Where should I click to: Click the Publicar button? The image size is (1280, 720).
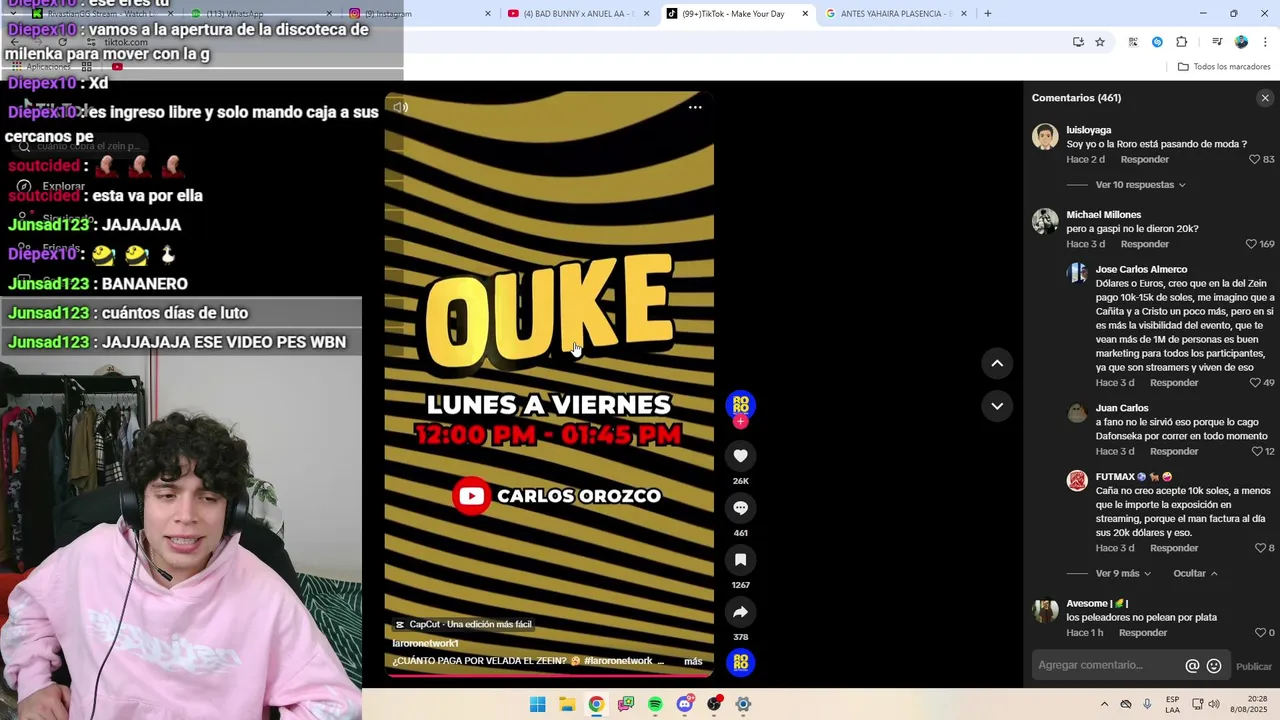pyautogui.click(x=1254, y=666)
